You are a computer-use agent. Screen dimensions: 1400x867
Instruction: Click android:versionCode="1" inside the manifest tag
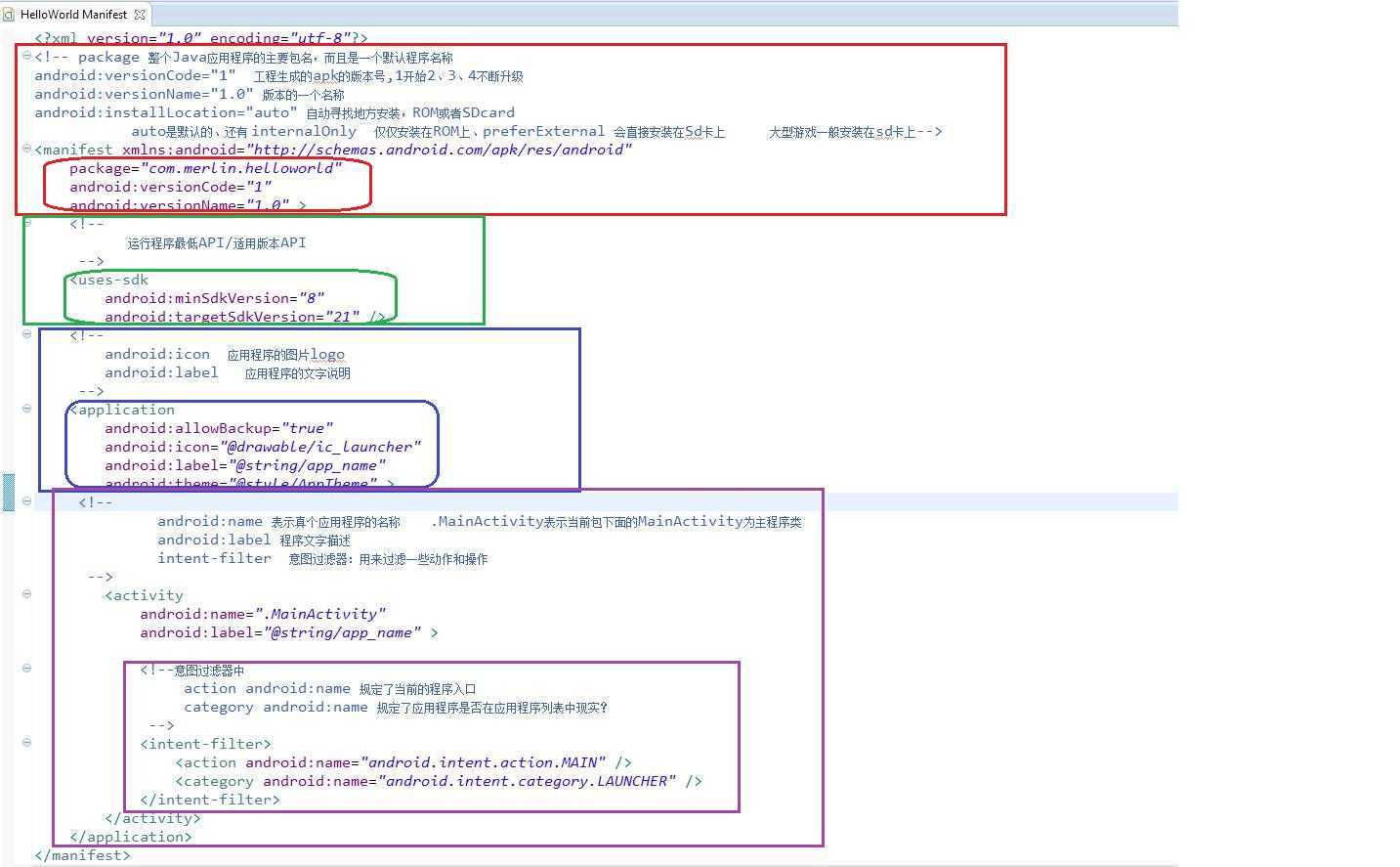point(171,187)
